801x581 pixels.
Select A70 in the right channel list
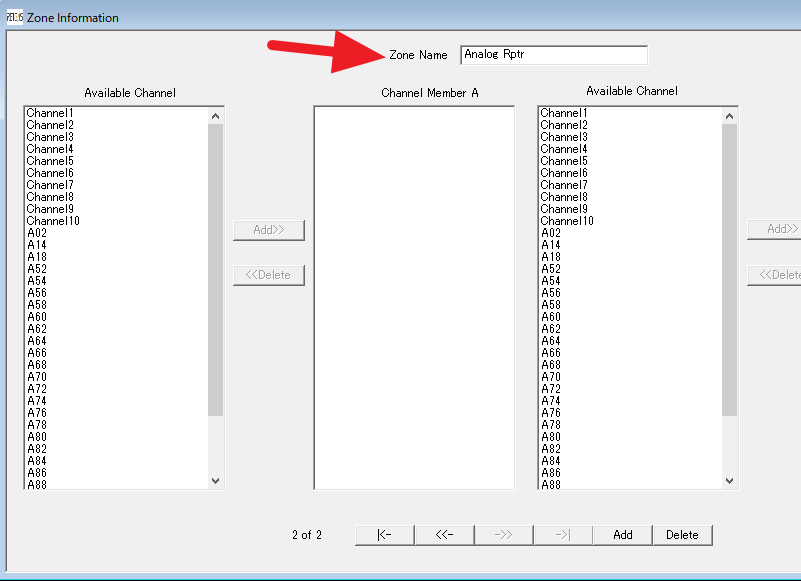tap(551, 377)
